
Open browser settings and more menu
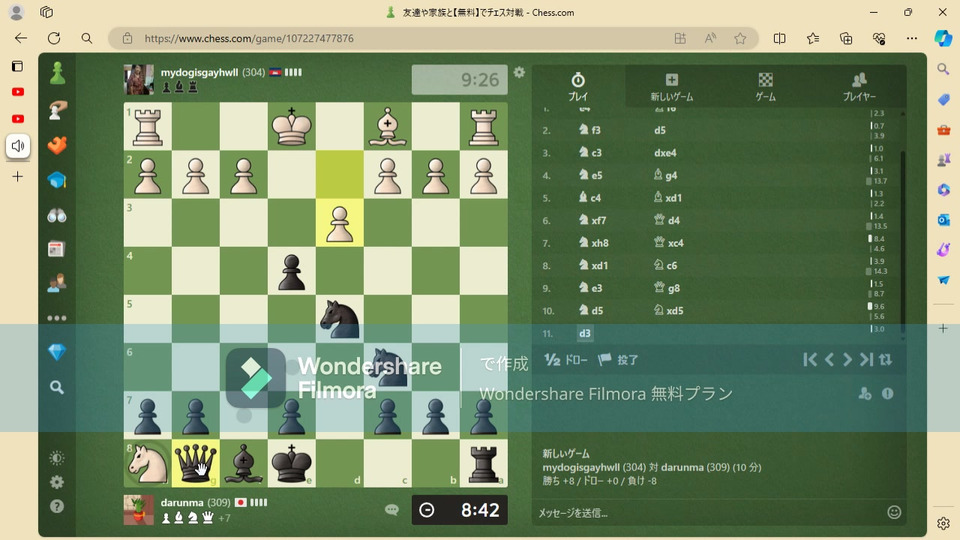click(912, 39)
